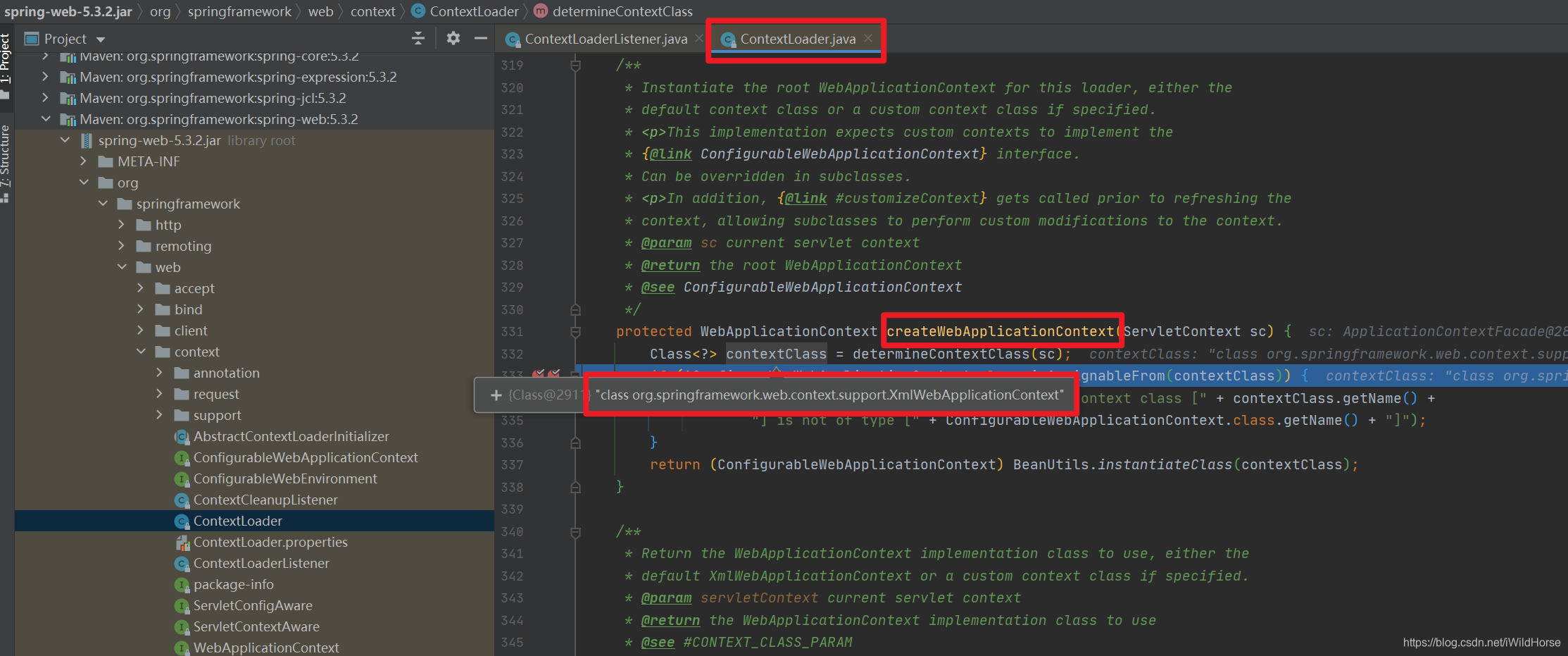
Task: Click the collapse all icon in Project panel
Action: click(x=418, y=39)
